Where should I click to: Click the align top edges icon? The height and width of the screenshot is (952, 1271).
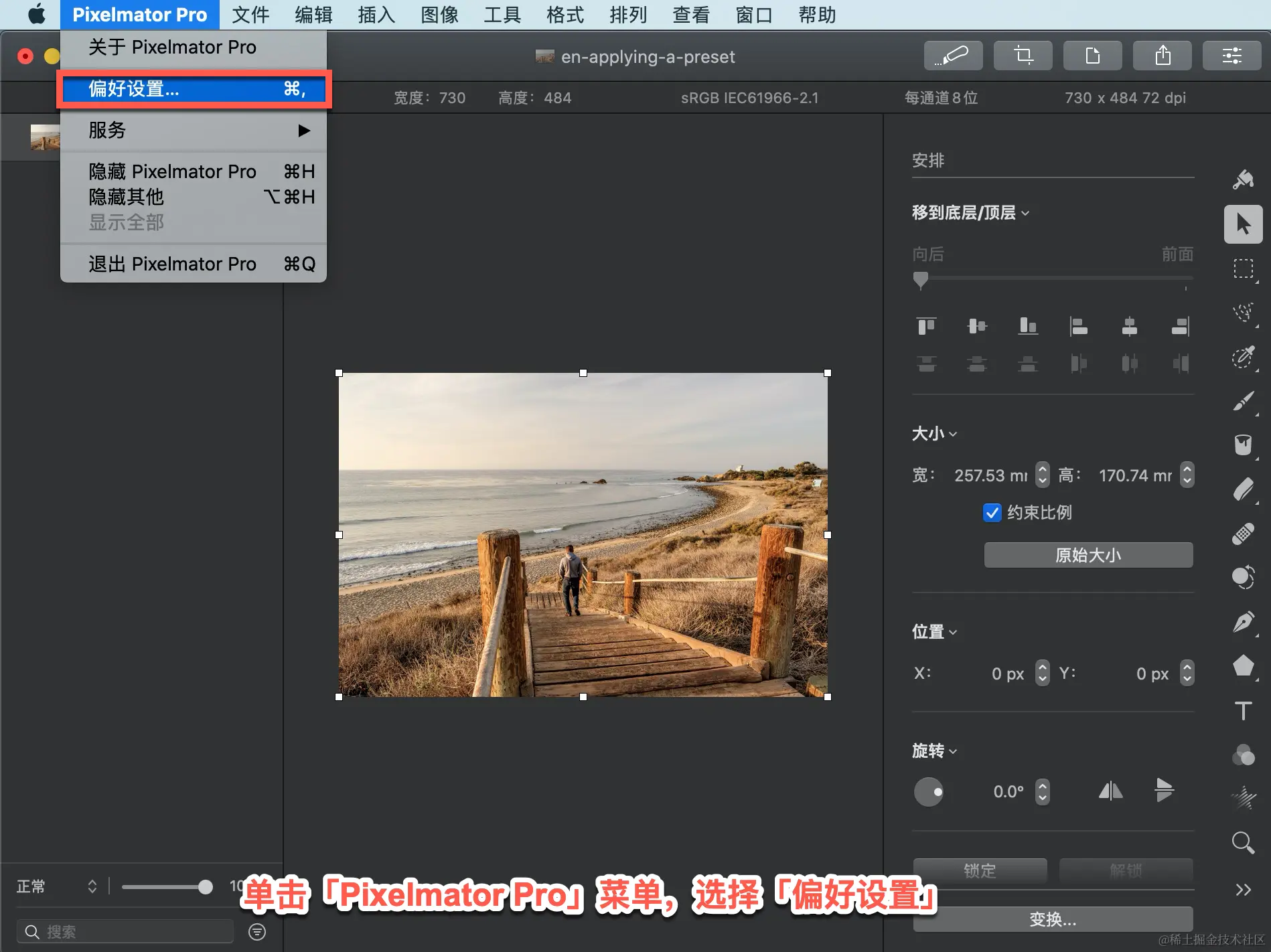click(926, 326)
